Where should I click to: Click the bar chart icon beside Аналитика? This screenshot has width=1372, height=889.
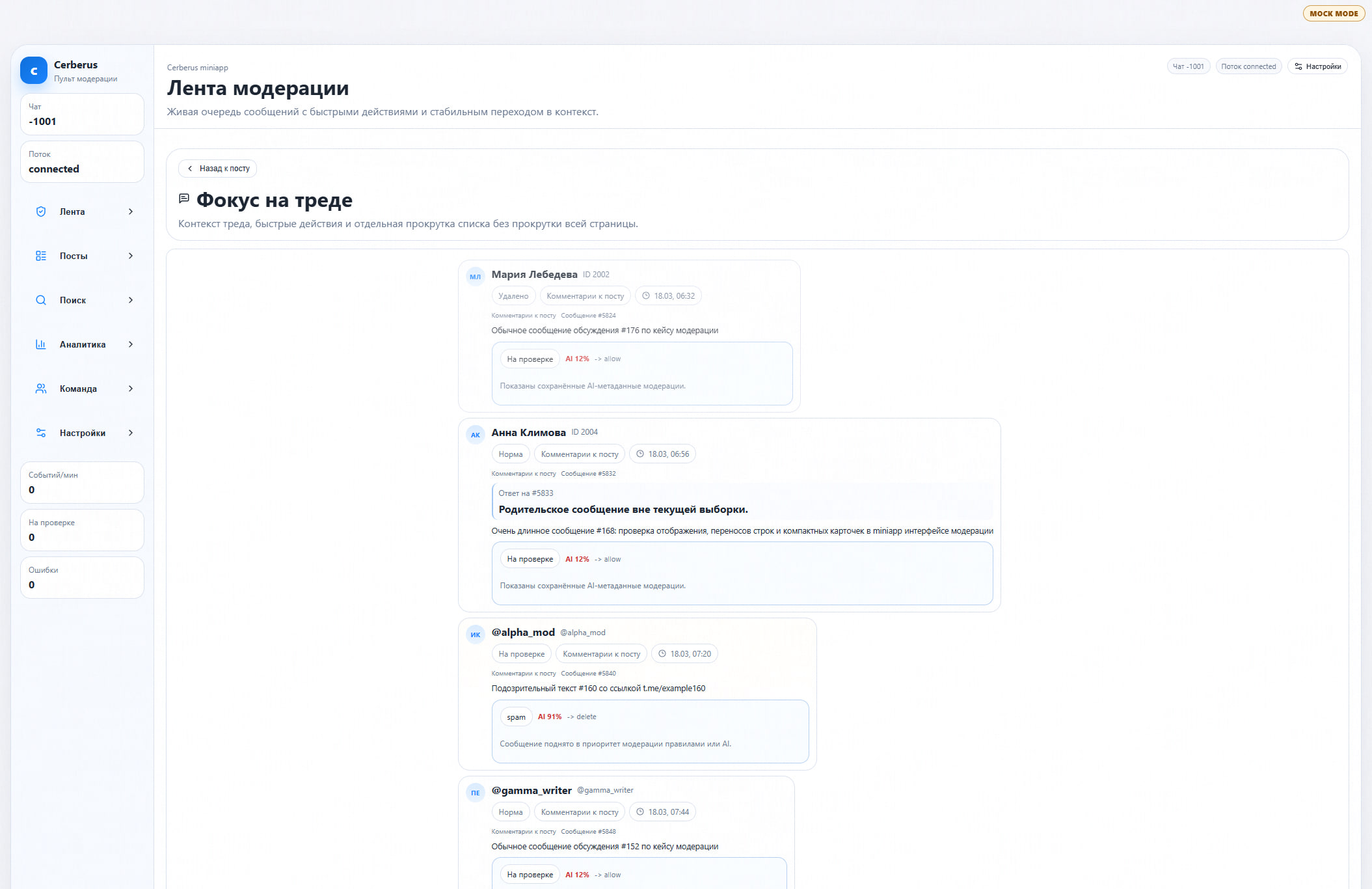click(x=41, y=344)
